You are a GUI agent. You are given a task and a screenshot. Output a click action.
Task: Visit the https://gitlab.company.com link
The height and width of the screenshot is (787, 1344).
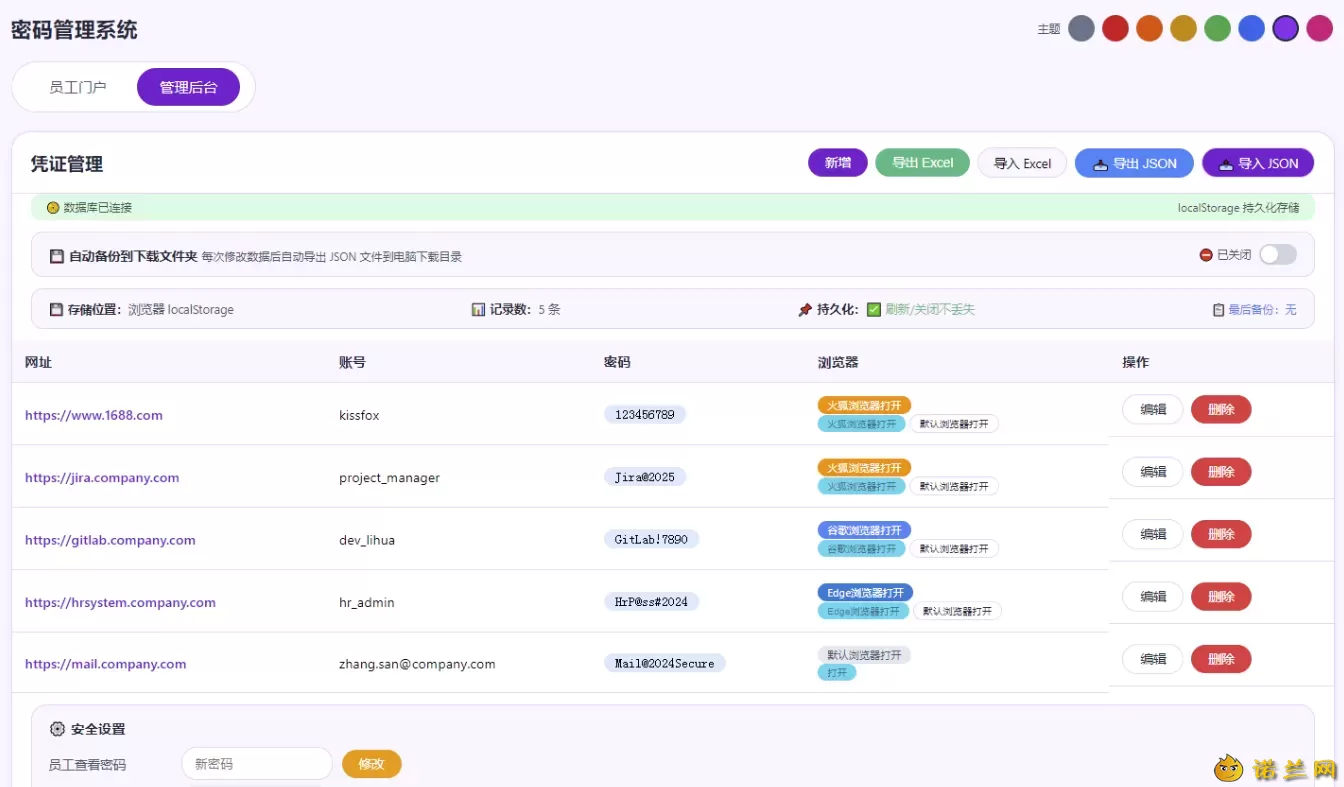pos(110,540)
